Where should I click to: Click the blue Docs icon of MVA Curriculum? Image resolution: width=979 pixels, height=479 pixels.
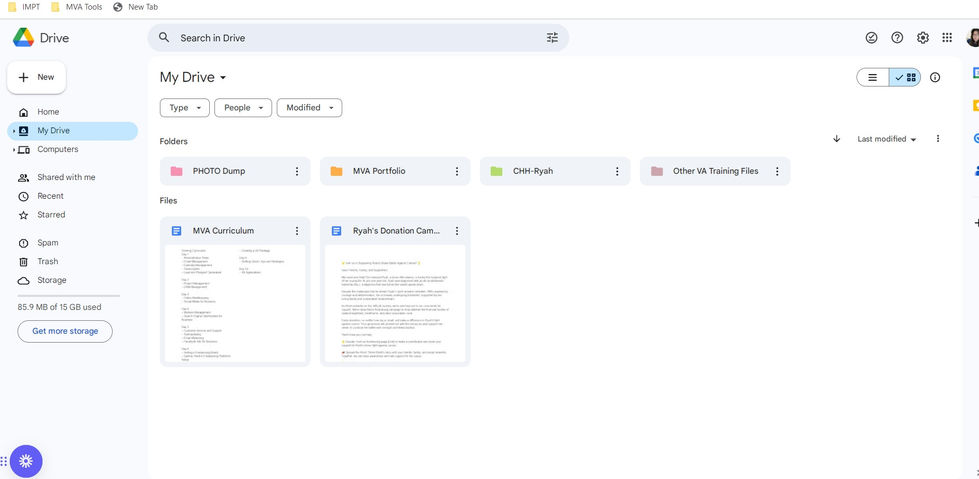(x=177, y=230)
